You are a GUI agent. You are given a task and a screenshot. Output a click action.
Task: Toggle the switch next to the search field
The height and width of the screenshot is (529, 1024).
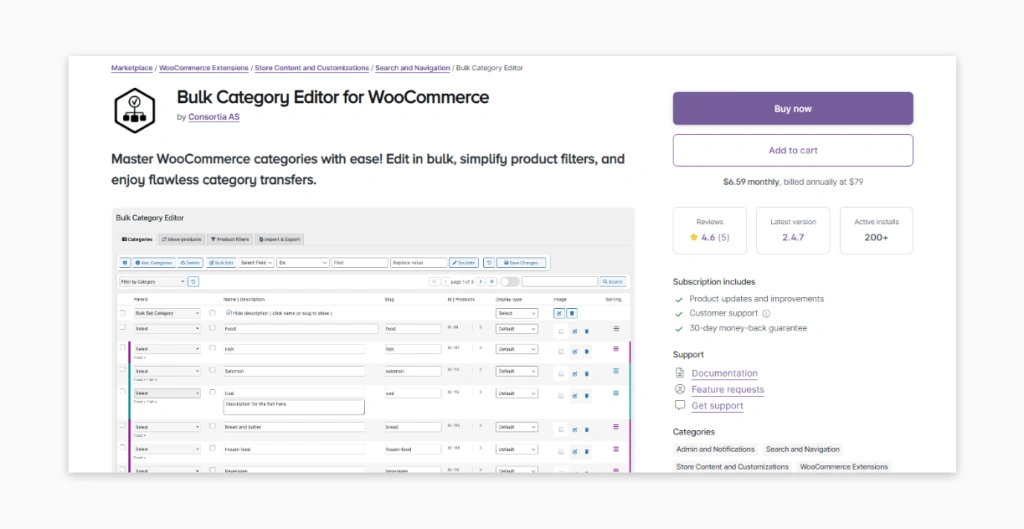pos(509,281)
